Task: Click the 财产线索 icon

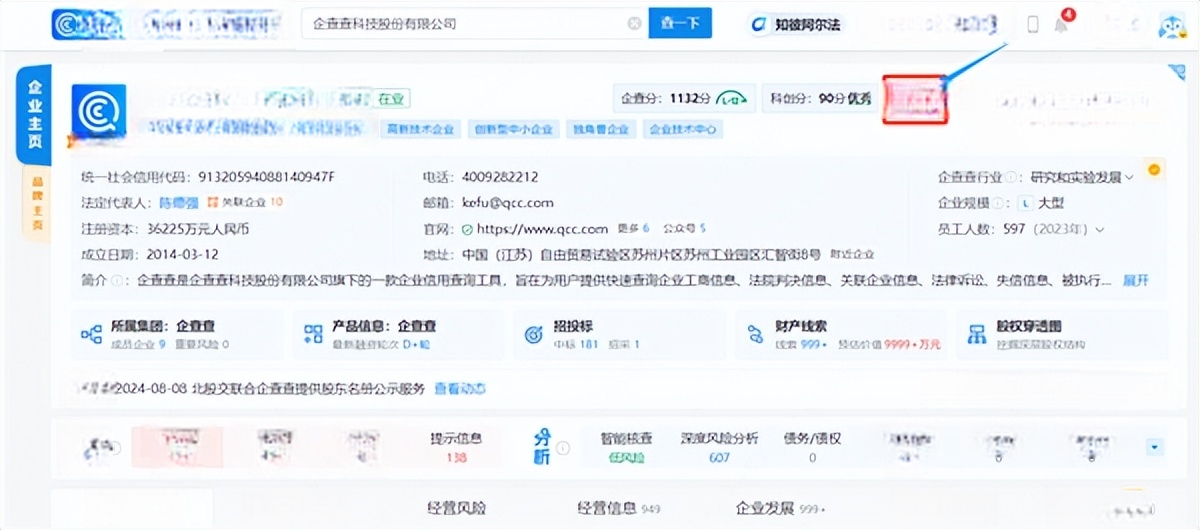Action: pyautogui.click(x=757, y=335)
